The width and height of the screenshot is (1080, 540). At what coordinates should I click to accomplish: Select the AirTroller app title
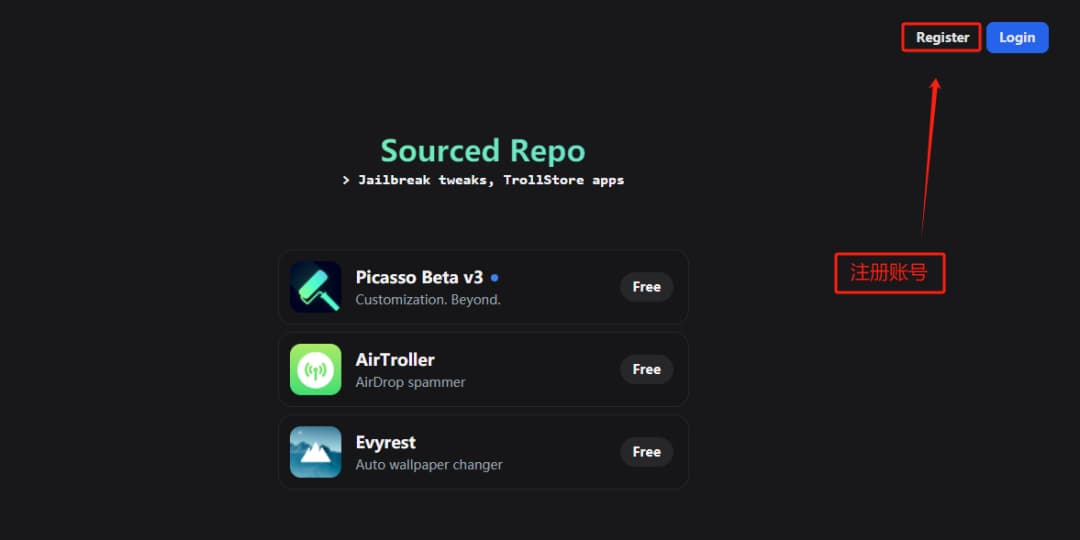(x=395, y=360)
